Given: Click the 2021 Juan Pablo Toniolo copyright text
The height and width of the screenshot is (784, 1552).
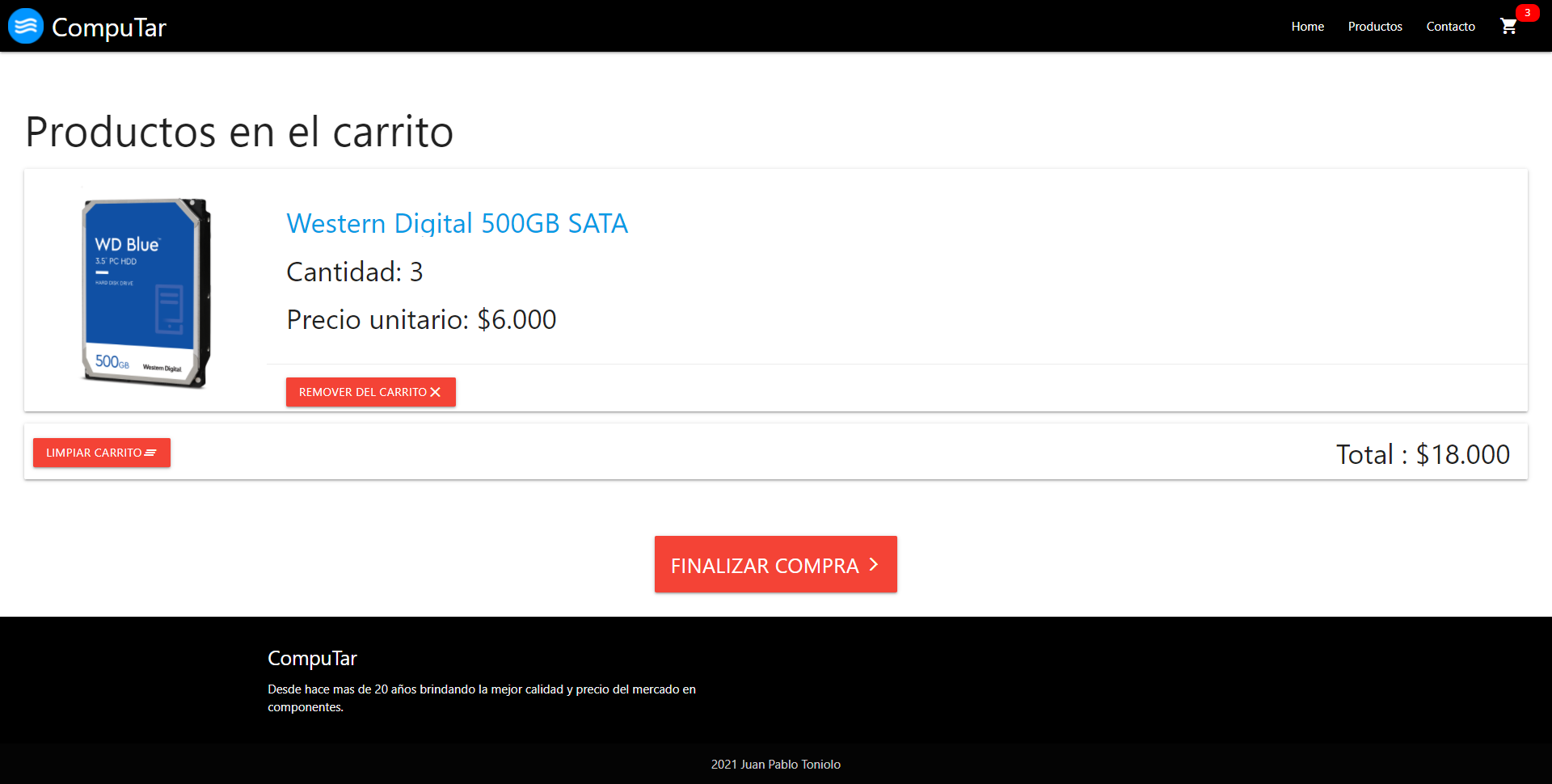Looking at the screenshot, I should click(x=776, y=765).
